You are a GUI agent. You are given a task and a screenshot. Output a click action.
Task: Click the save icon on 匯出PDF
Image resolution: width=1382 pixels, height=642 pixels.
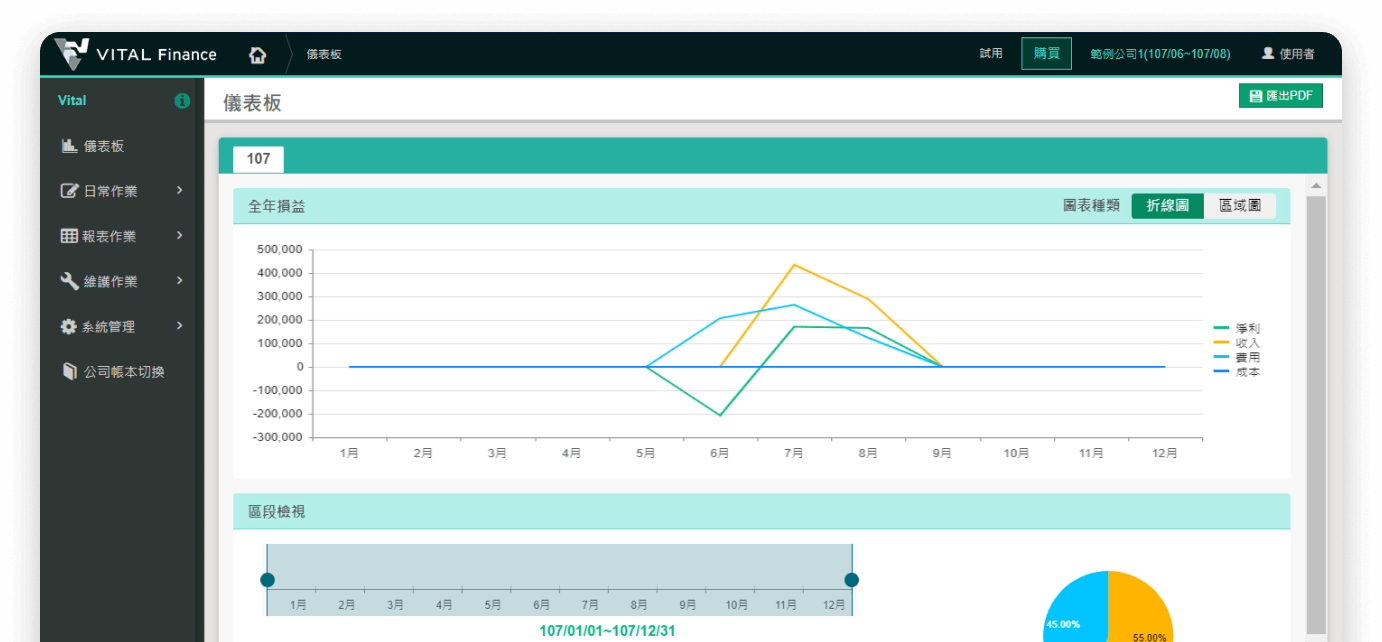tap(1256, 96)
